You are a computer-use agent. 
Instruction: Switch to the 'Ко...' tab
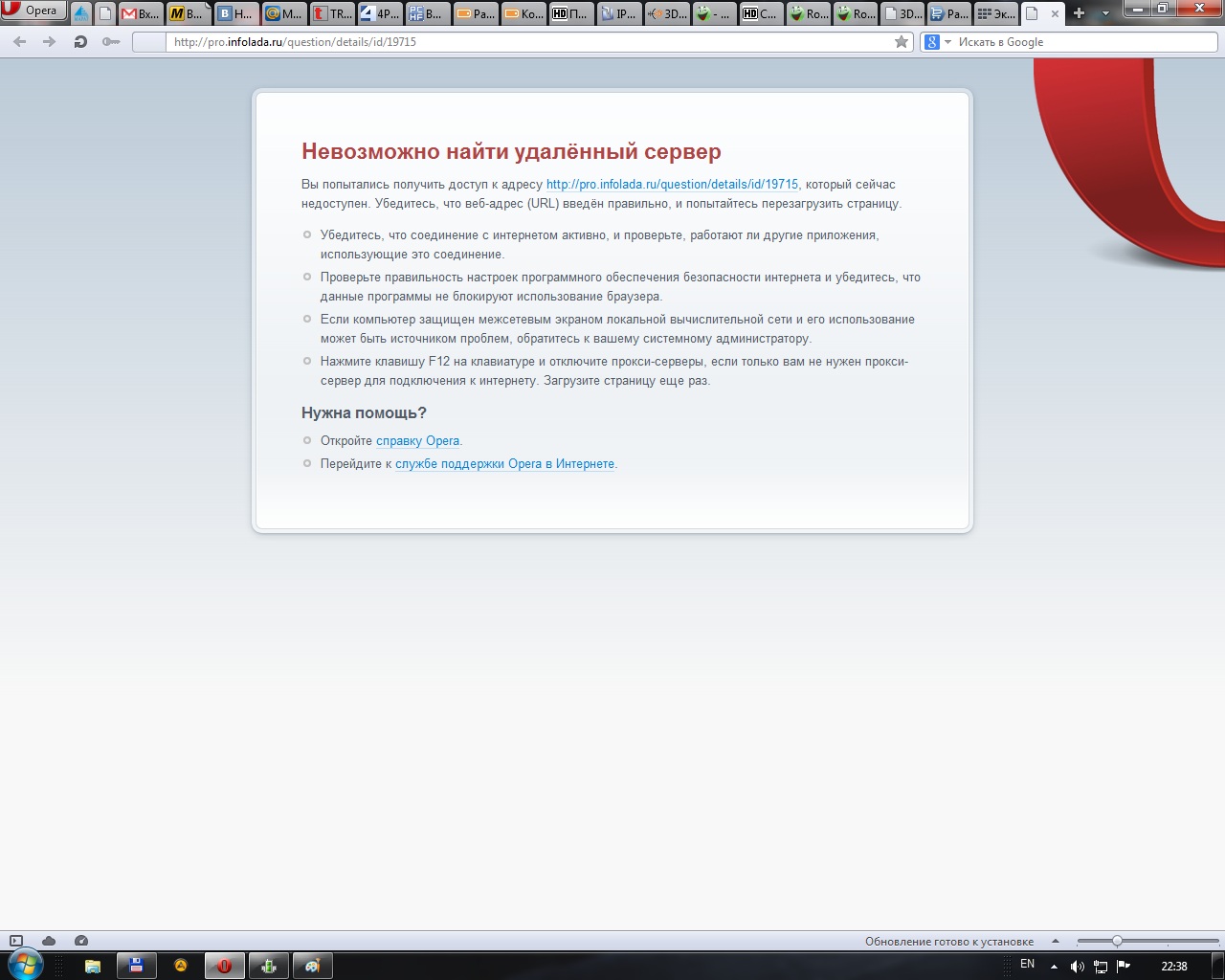(523, 13)
